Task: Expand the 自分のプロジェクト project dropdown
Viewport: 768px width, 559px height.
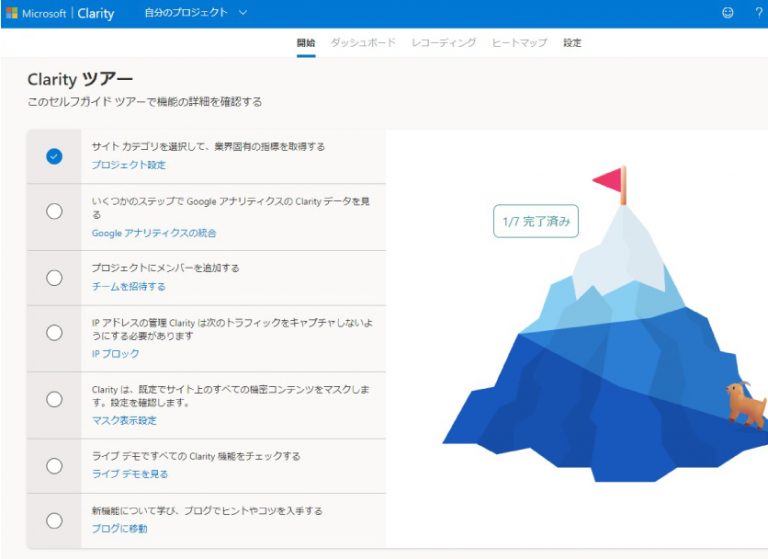Action: pos(195,13)
